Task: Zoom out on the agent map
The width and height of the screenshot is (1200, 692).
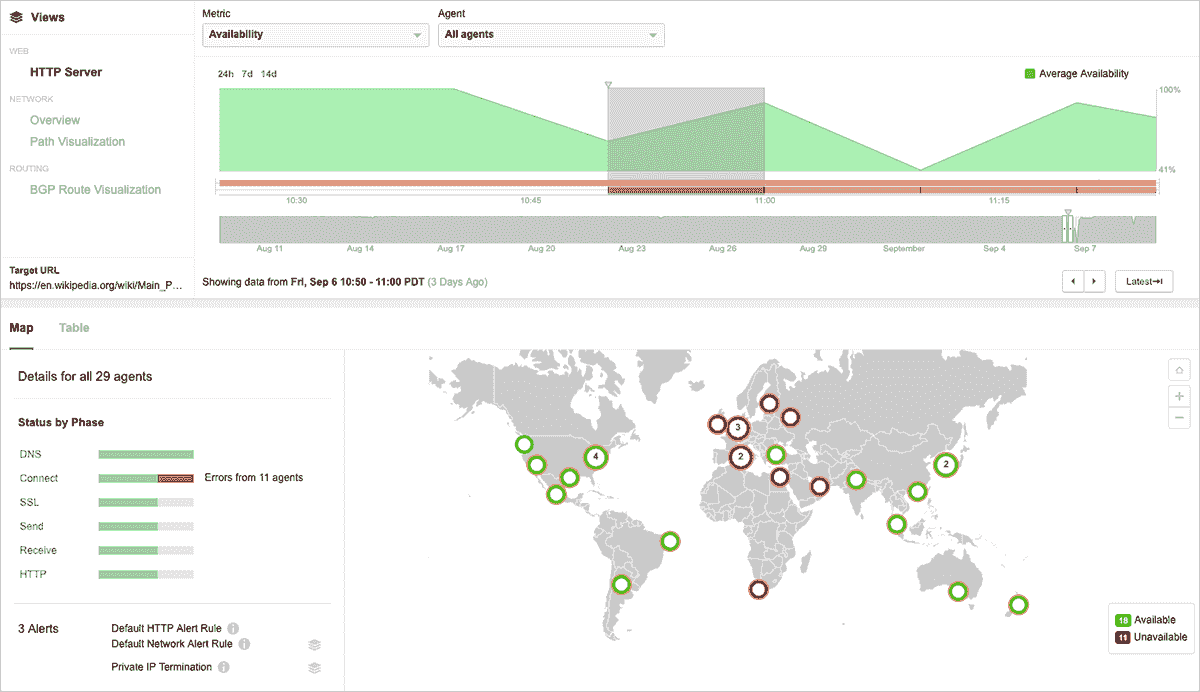Action: (1180, 417)
